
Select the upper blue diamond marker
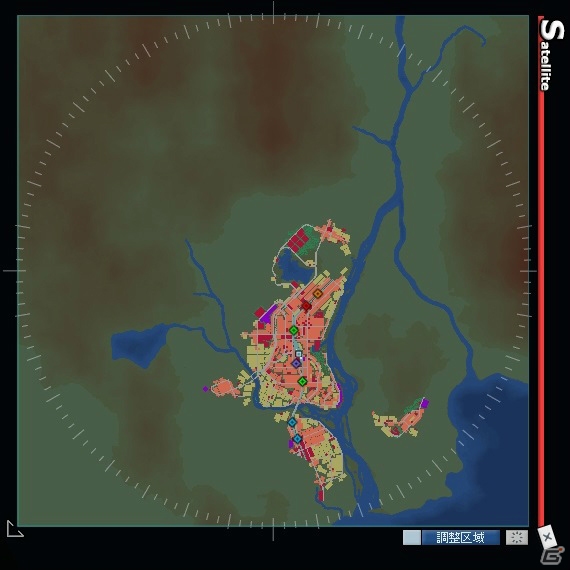click(x=292, y=422)
